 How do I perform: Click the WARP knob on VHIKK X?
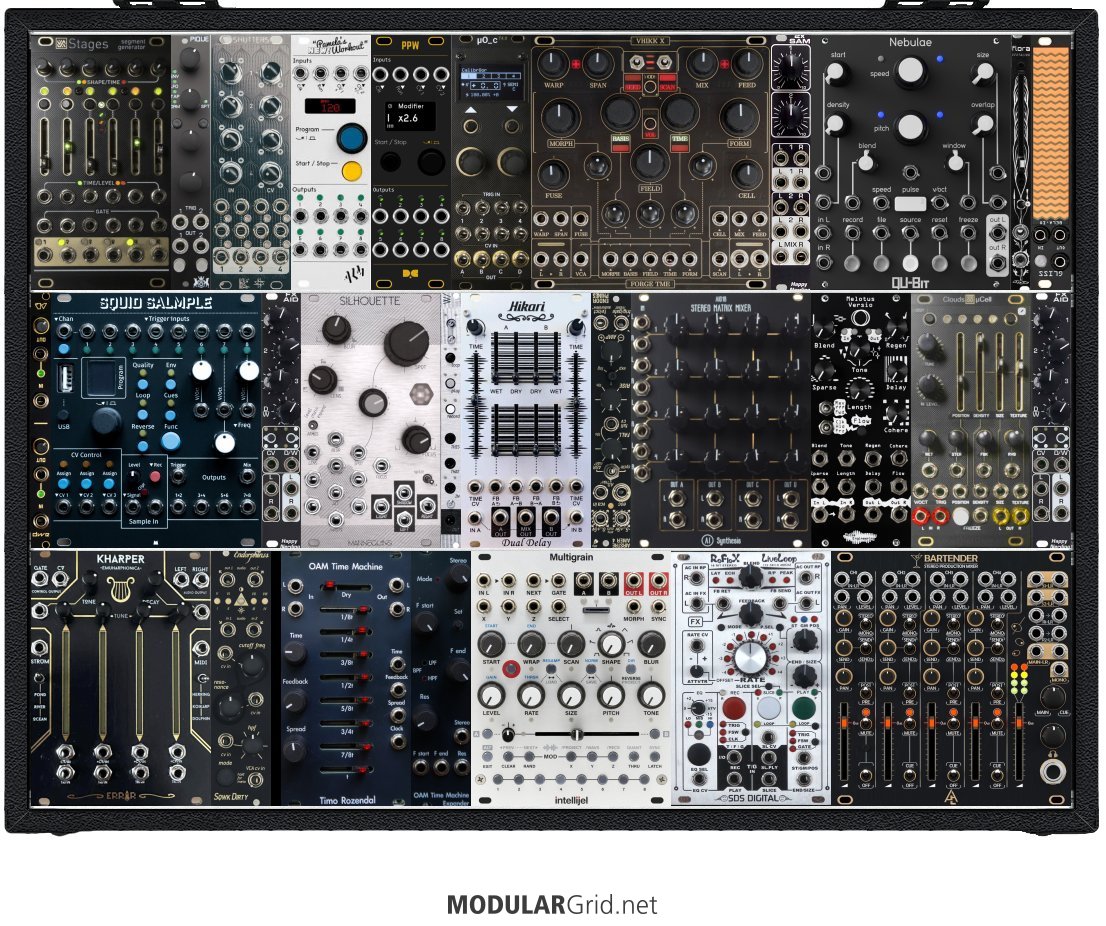pyautogui.click(x=552, y=64)
